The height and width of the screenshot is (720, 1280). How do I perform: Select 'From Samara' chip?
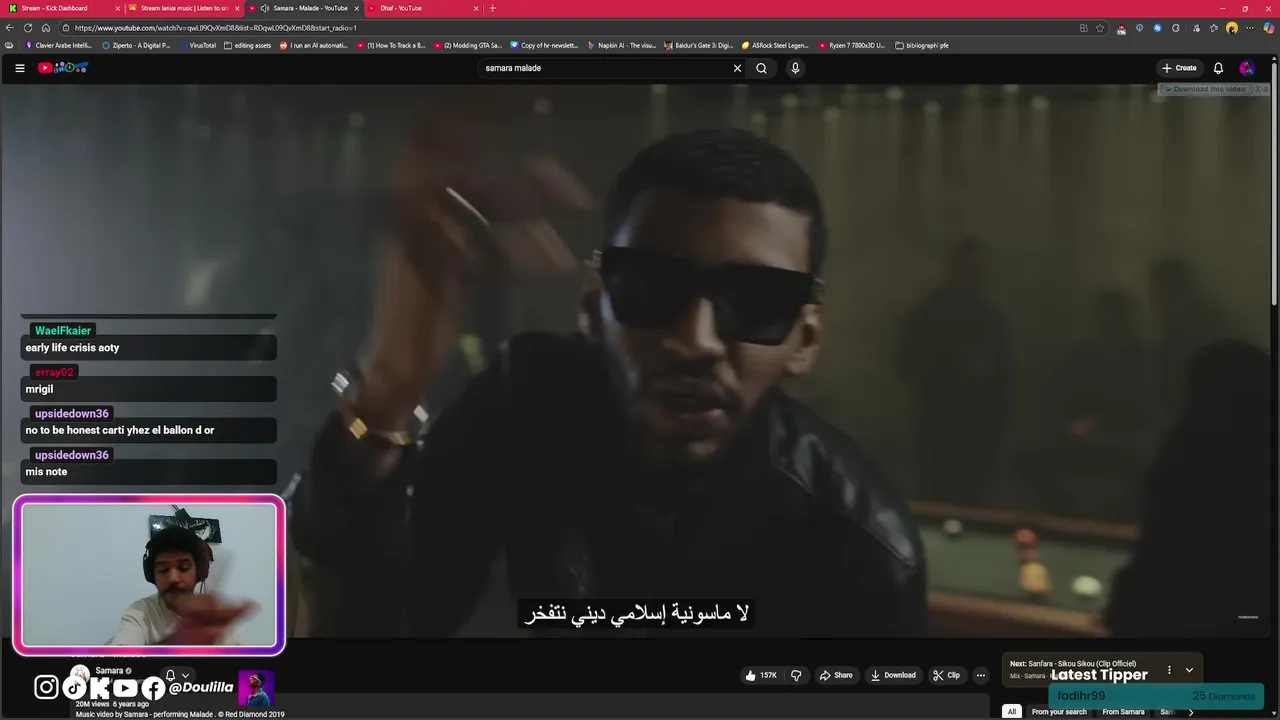tap(1123, 712)
